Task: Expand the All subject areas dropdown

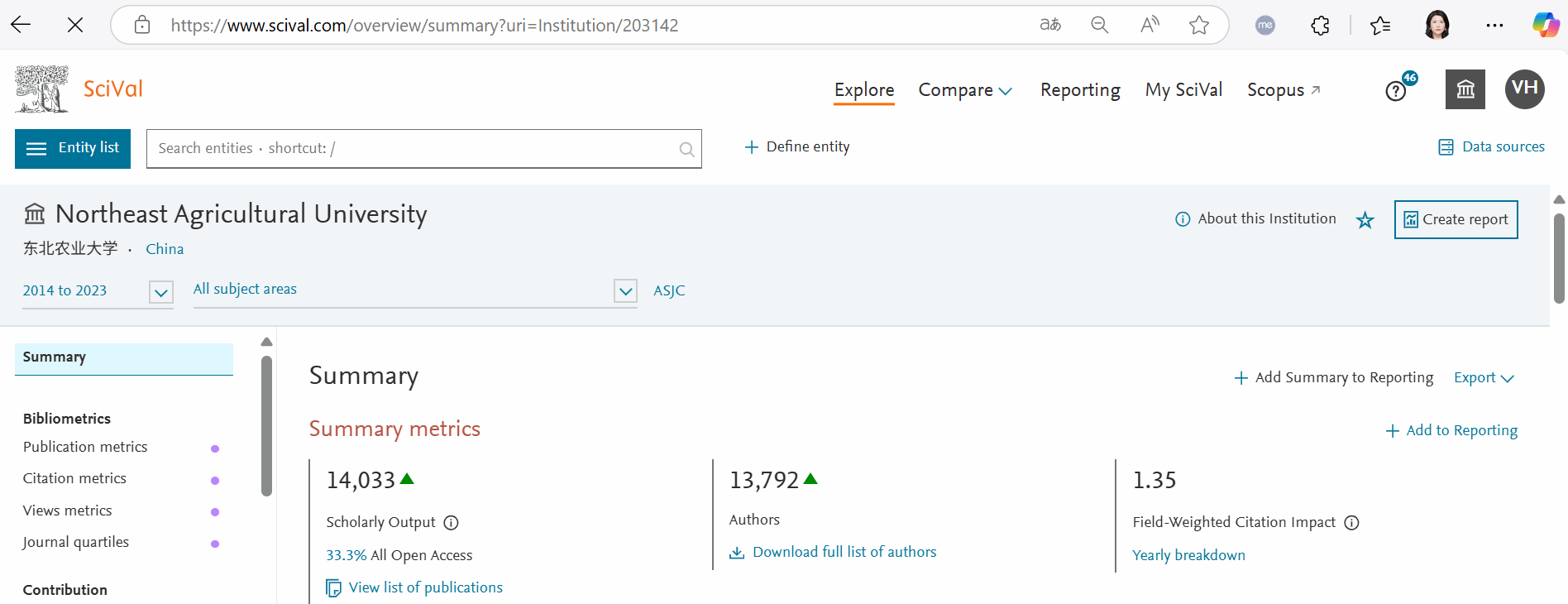Action: (625, 291)
